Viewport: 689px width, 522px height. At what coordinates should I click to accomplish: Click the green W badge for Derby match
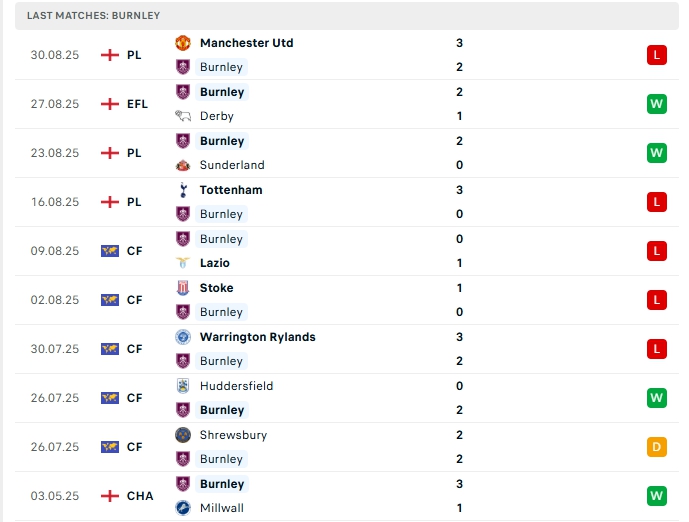[656, 104]
